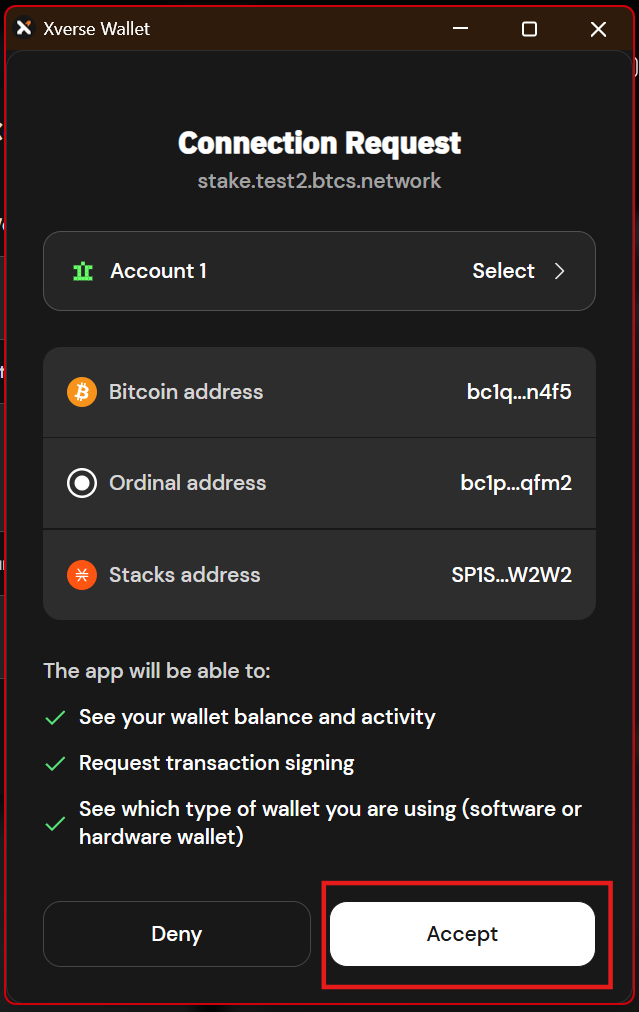
Task: Click the Bitcoin icon beside Bitcoin address
Action: point(81,392)
